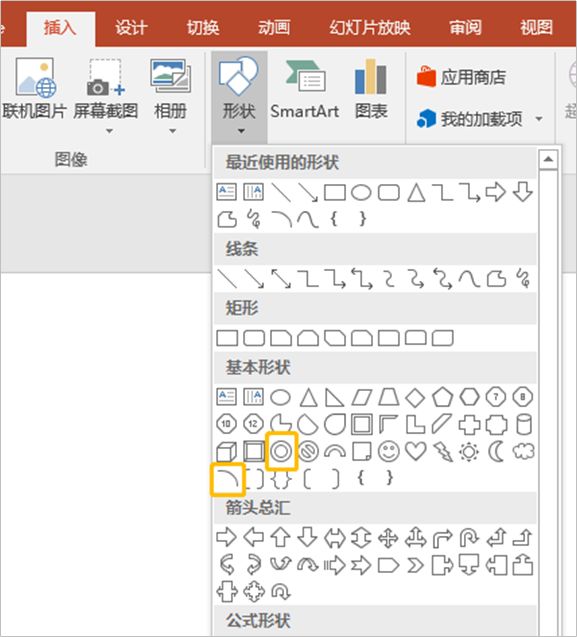Open the 屏幕截图 dropdown arrow

(x=109, y=131)
